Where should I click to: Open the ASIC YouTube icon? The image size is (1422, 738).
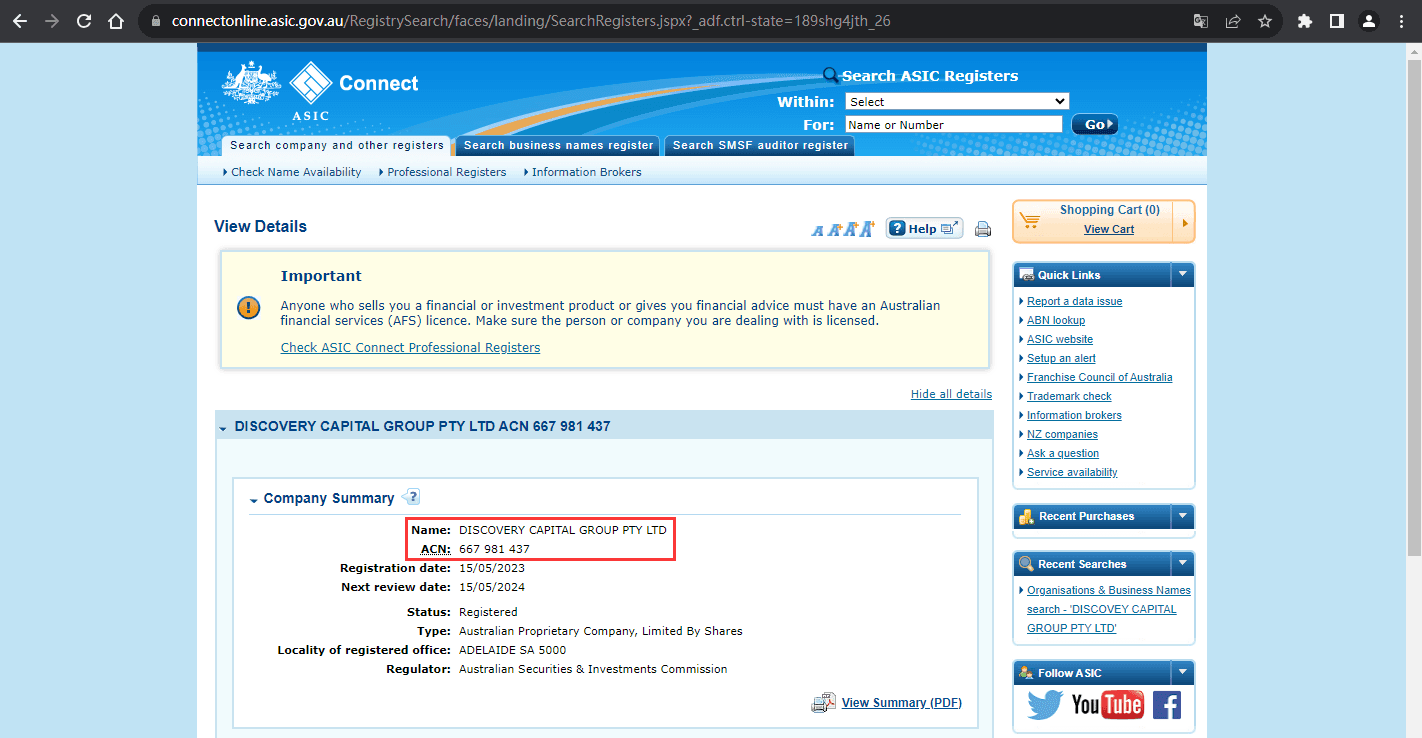point(1107,705)
